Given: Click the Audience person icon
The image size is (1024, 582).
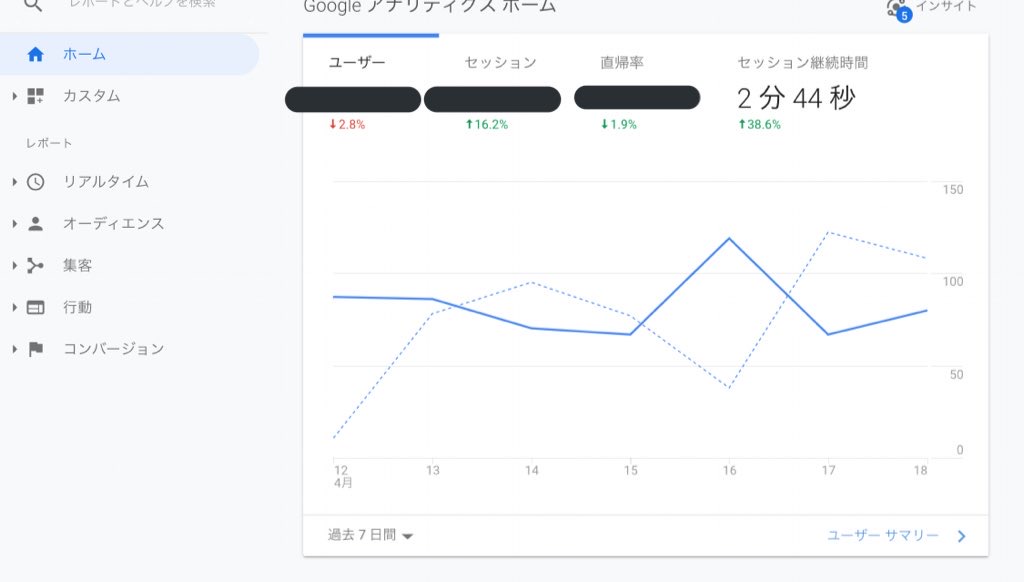Looking at the screenshot, I should [35, 223].
